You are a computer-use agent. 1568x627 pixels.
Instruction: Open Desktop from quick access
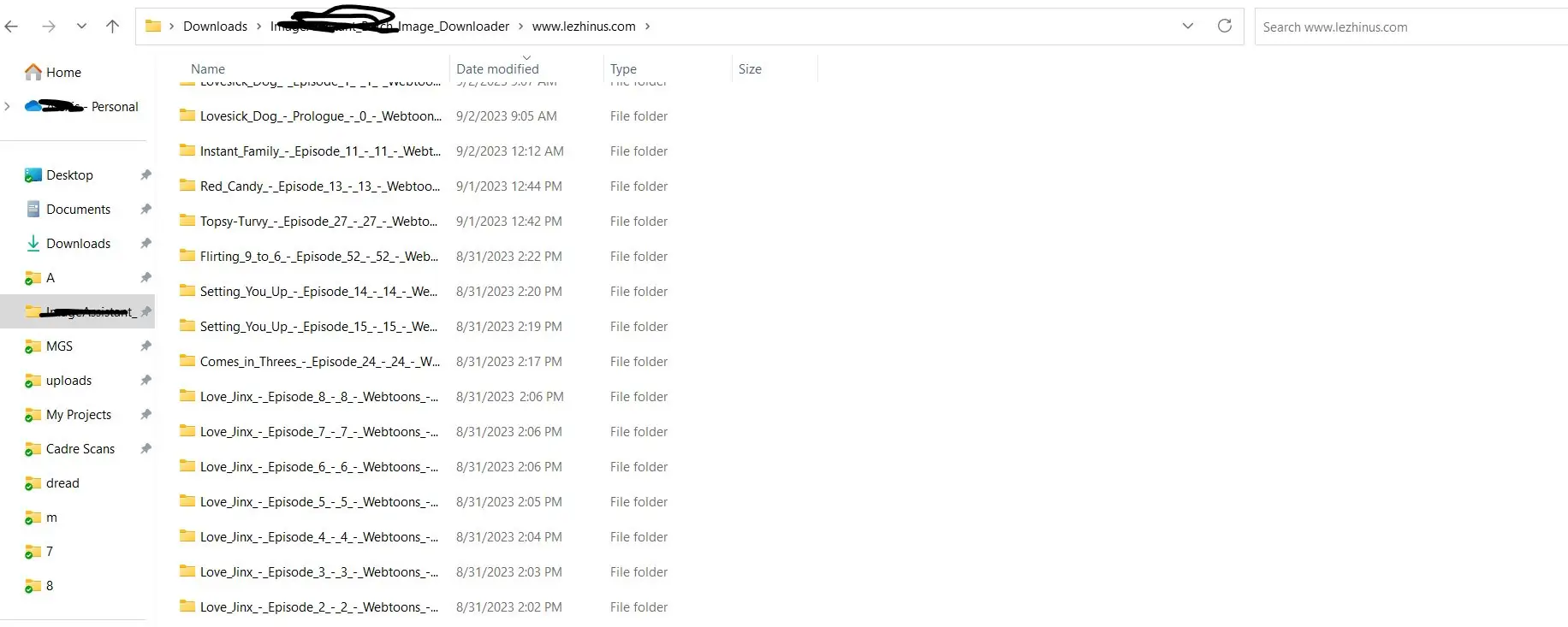pyautogui.click(x=69, y=175)
